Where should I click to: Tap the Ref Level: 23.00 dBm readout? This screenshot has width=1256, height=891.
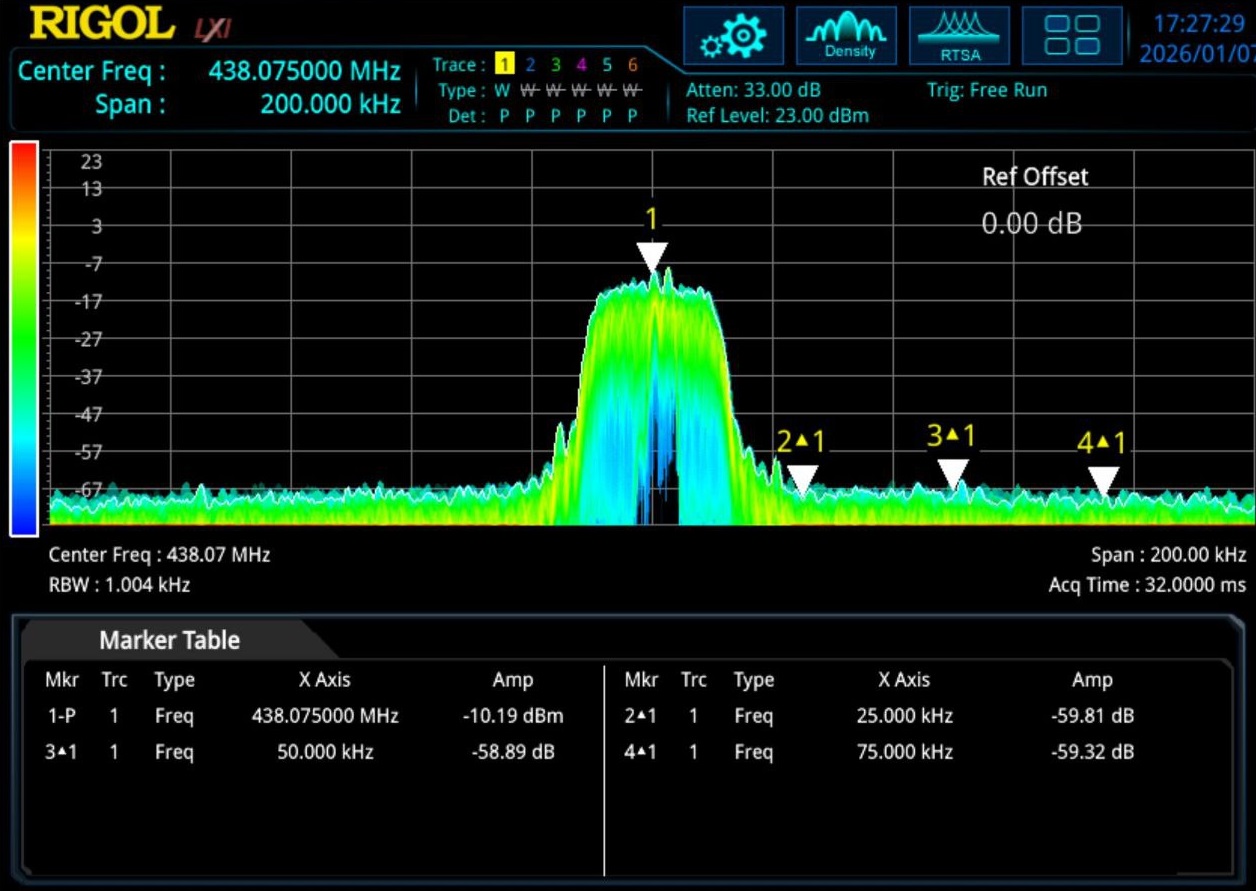777,116
